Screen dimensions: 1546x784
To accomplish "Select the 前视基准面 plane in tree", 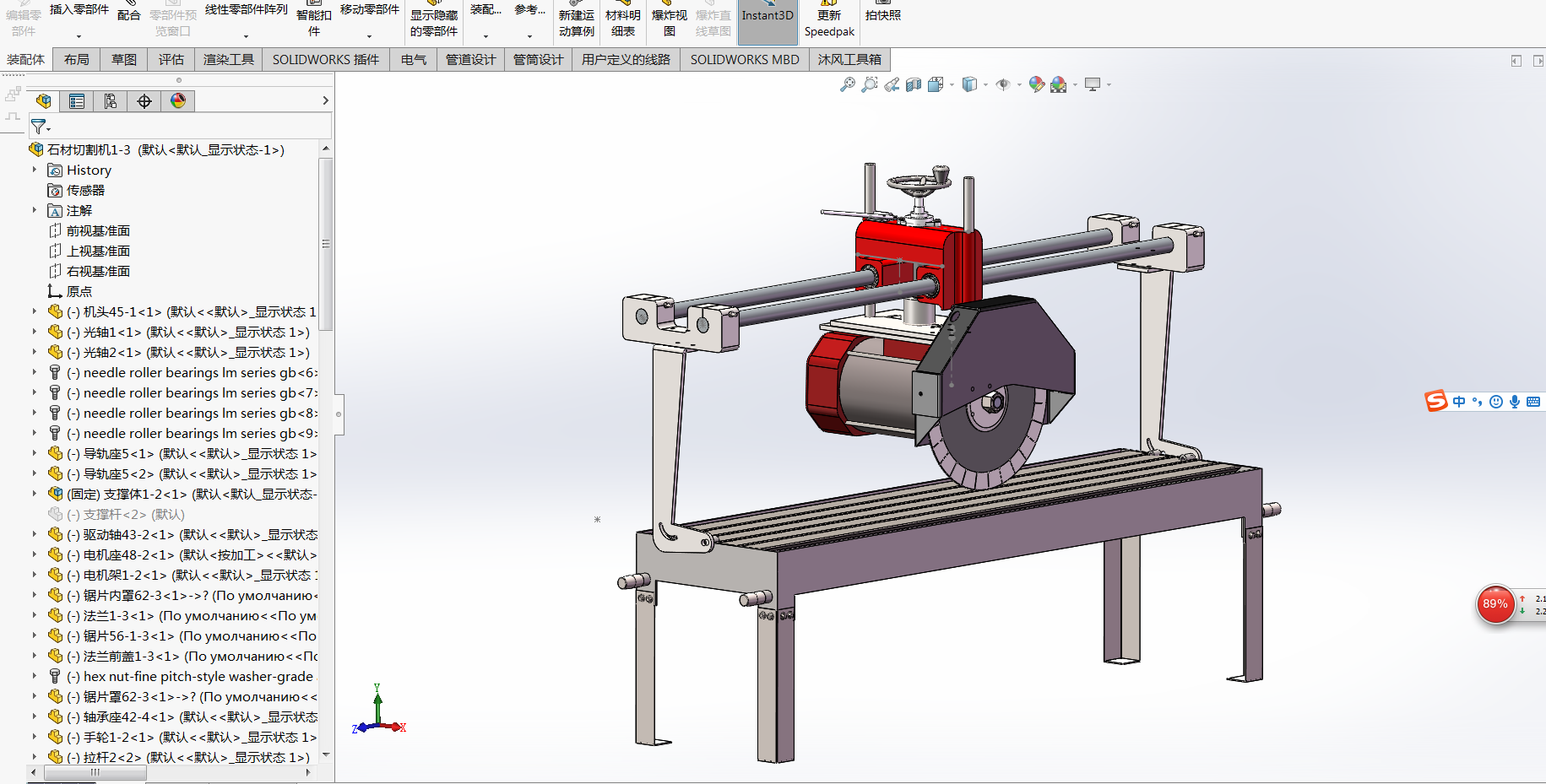I will pyautogui.click(x=90, y=230).
